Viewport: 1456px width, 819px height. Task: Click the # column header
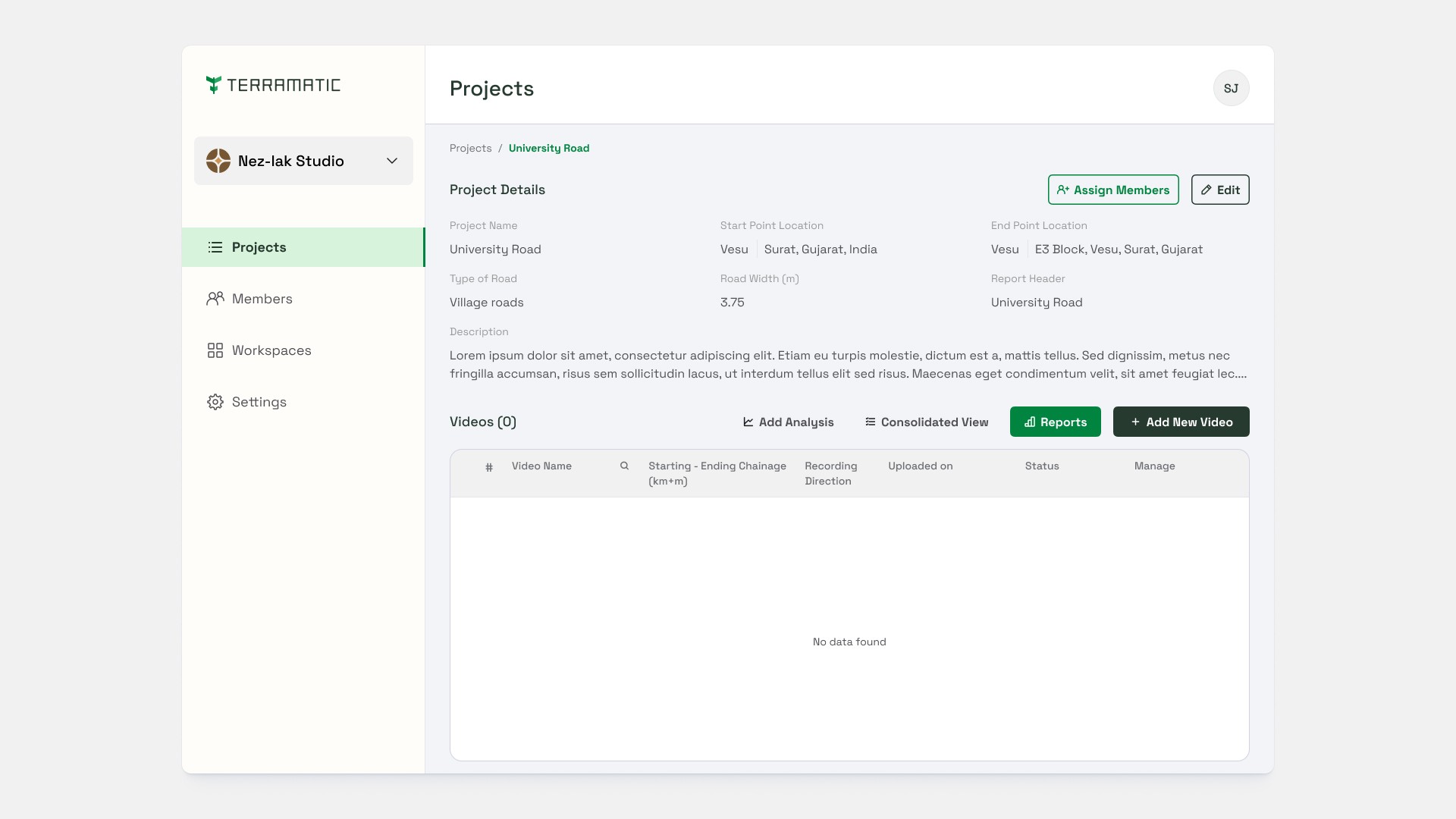coord(489,467)
